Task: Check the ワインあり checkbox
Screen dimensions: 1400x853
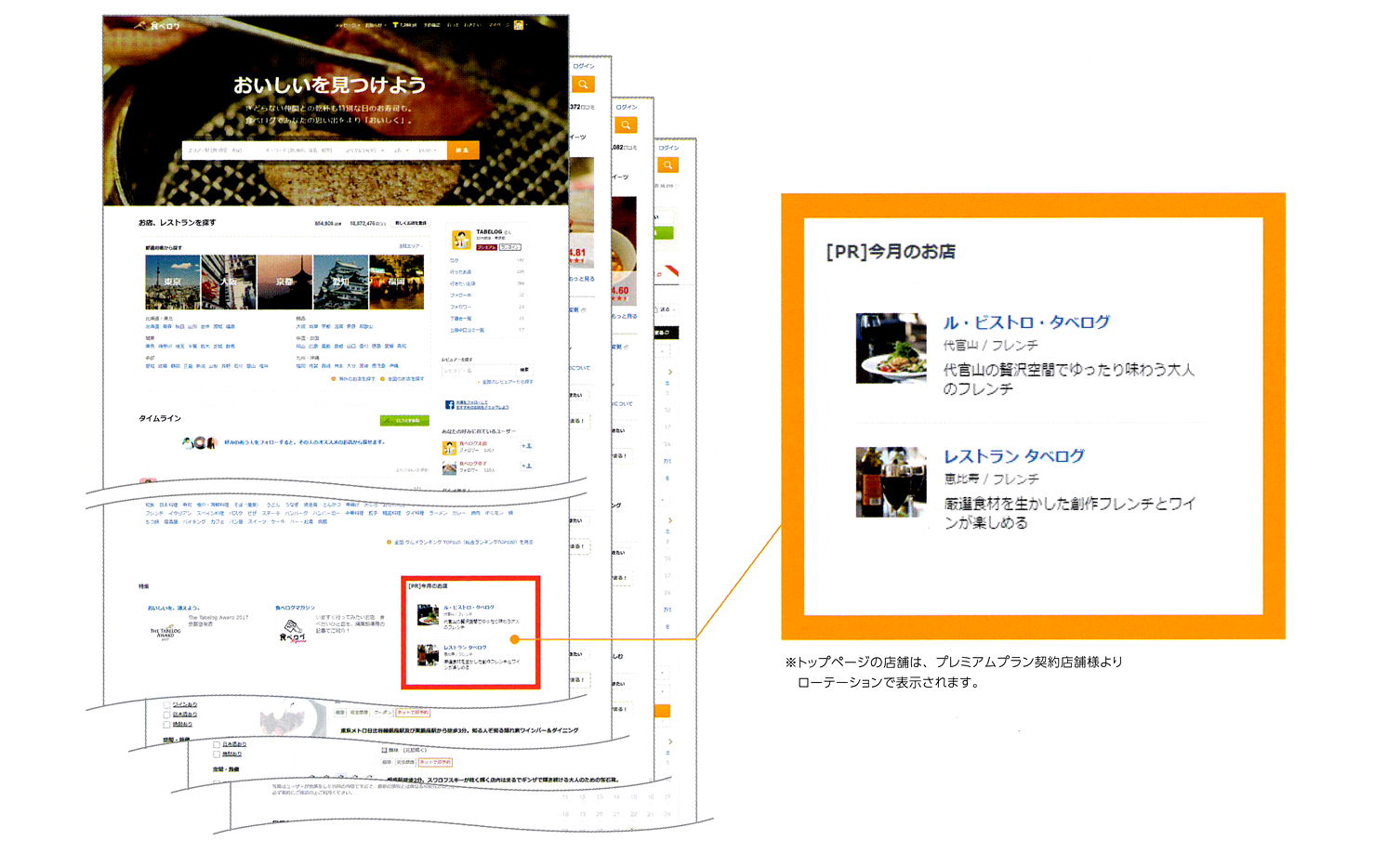Action: [x=166, y=705]
